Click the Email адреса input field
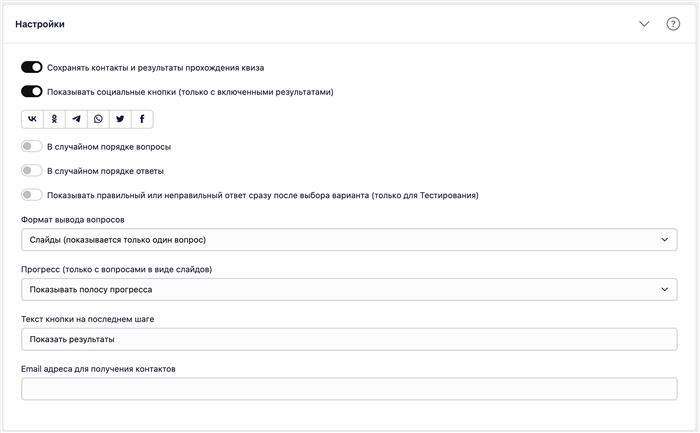 pyautogui.click(x=349, y=389)
